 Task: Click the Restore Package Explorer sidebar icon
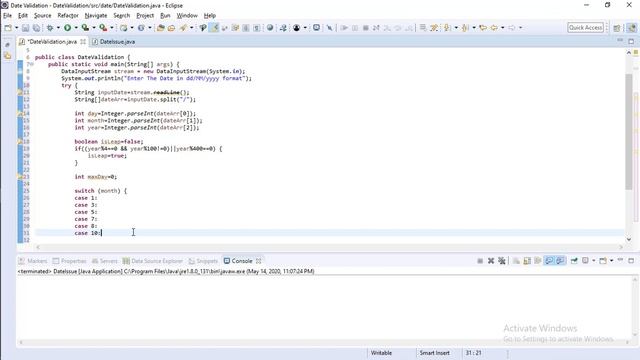tap(7, 45)
